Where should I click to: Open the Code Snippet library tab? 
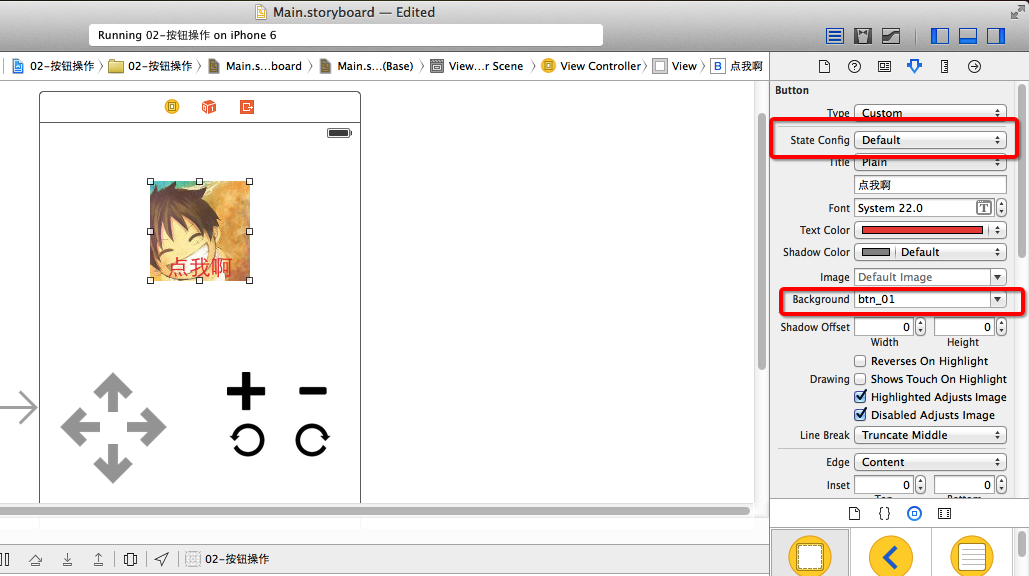click(x=884, y=514)
